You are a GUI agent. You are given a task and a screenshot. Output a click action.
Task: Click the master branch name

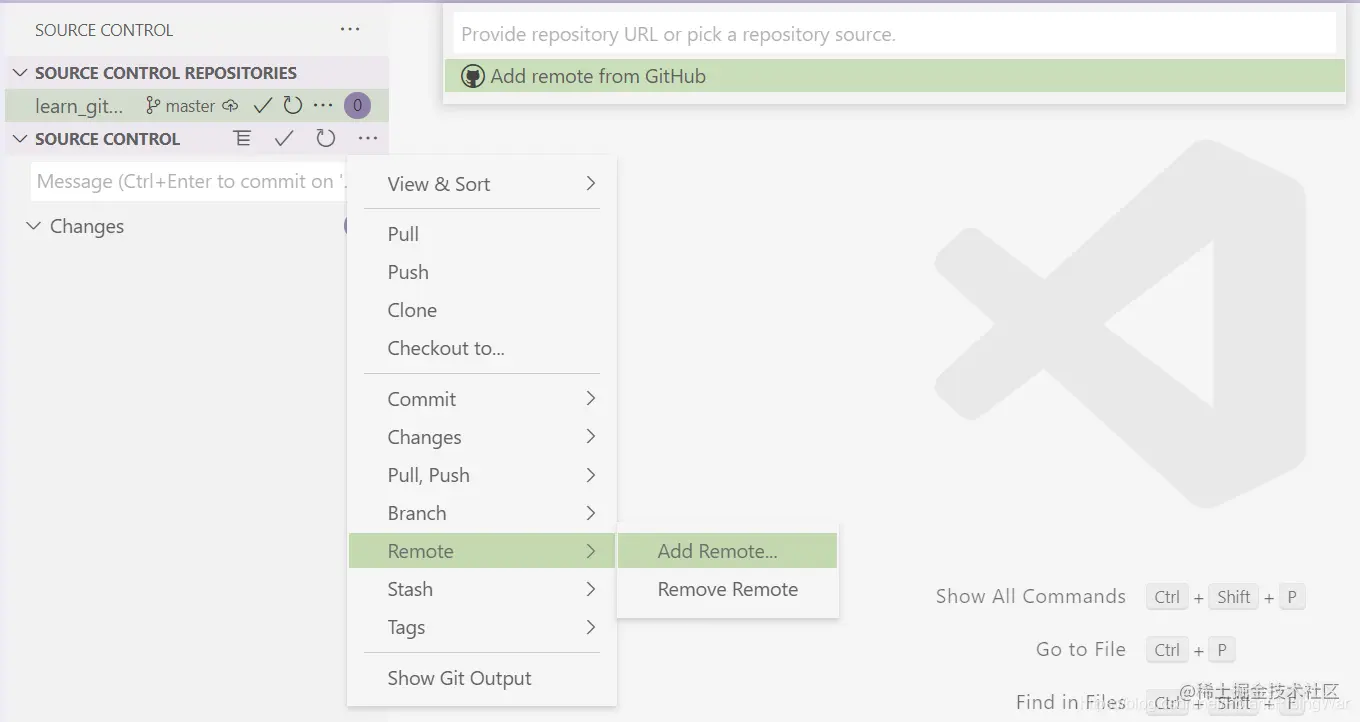(190, 105)
